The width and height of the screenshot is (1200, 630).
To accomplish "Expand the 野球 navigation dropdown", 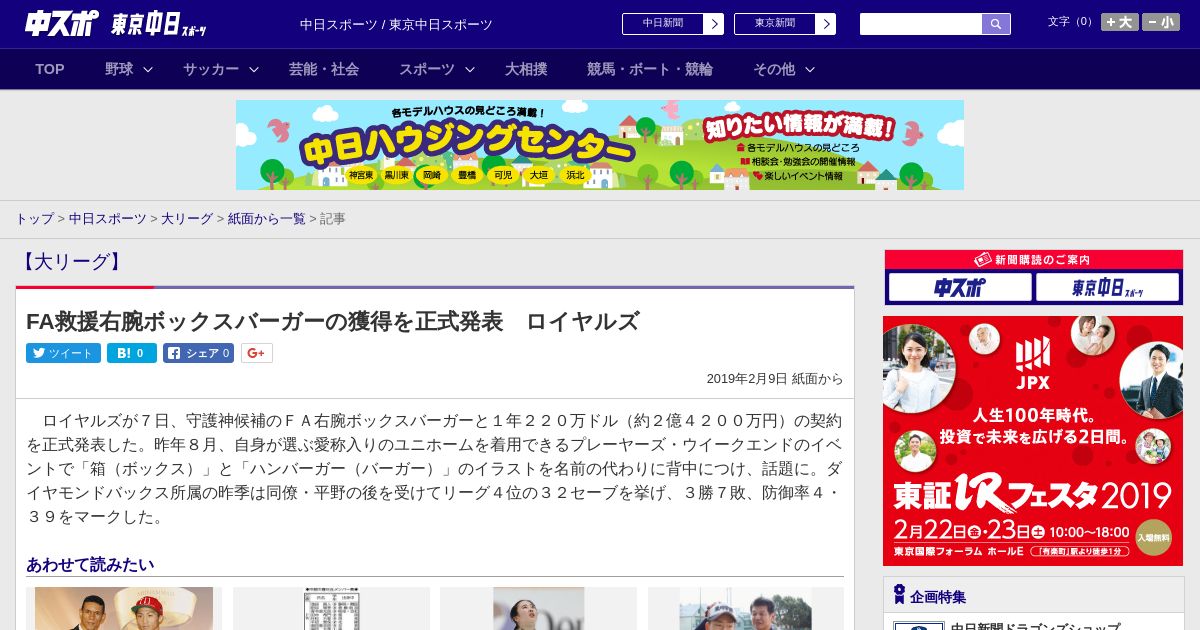I will [x=129, y=69].
